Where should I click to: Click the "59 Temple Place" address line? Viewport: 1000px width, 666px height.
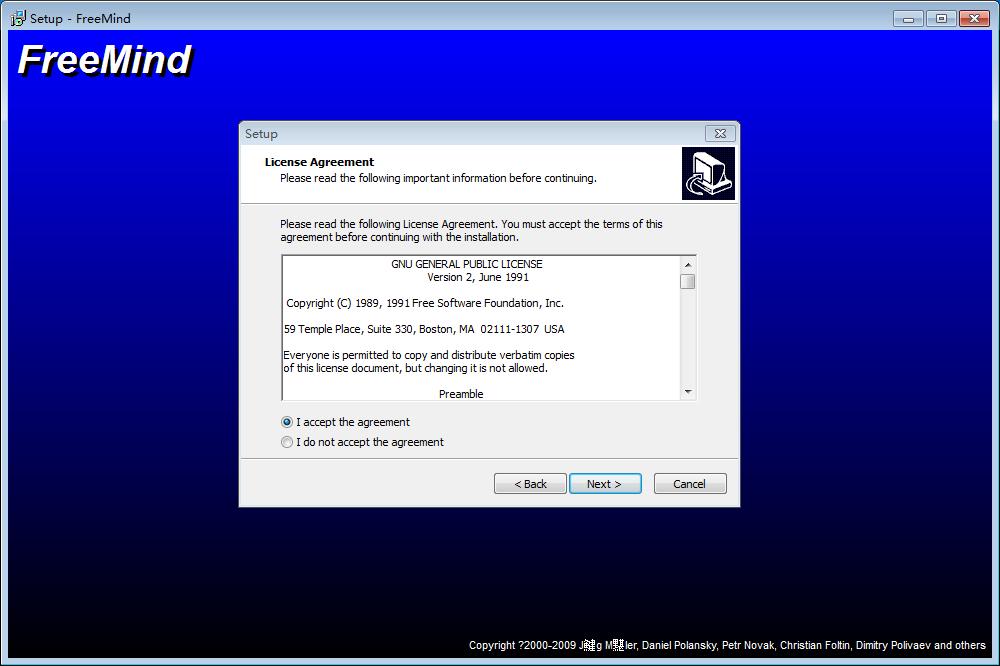click(x=424, y=329)
